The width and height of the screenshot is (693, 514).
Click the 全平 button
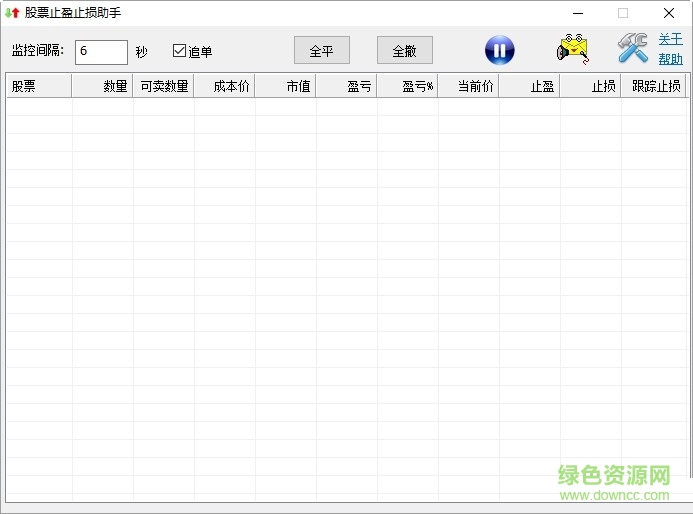tap(322, 50)
